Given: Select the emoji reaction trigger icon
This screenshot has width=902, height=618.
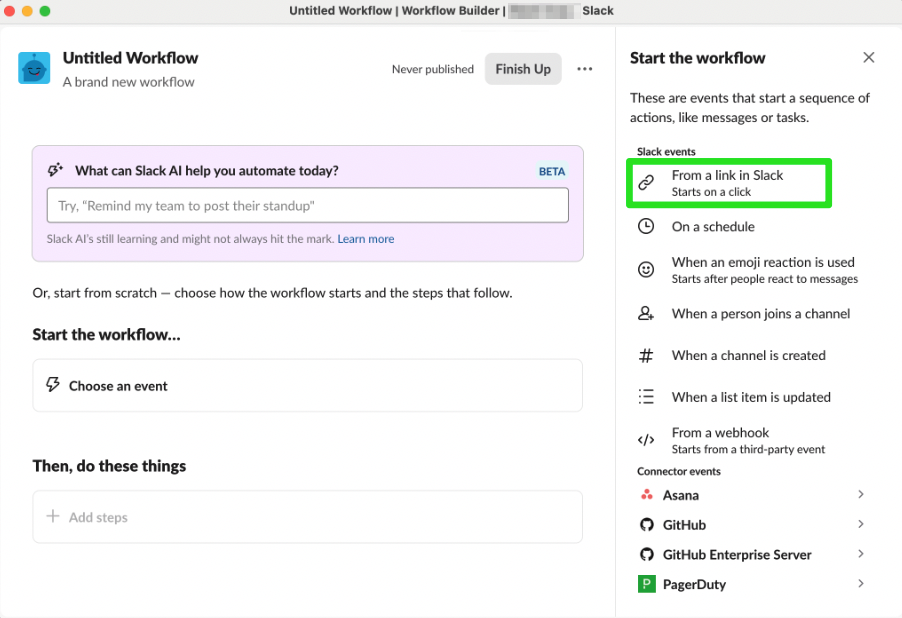Looking at the screenshot, I should [647, 268].
